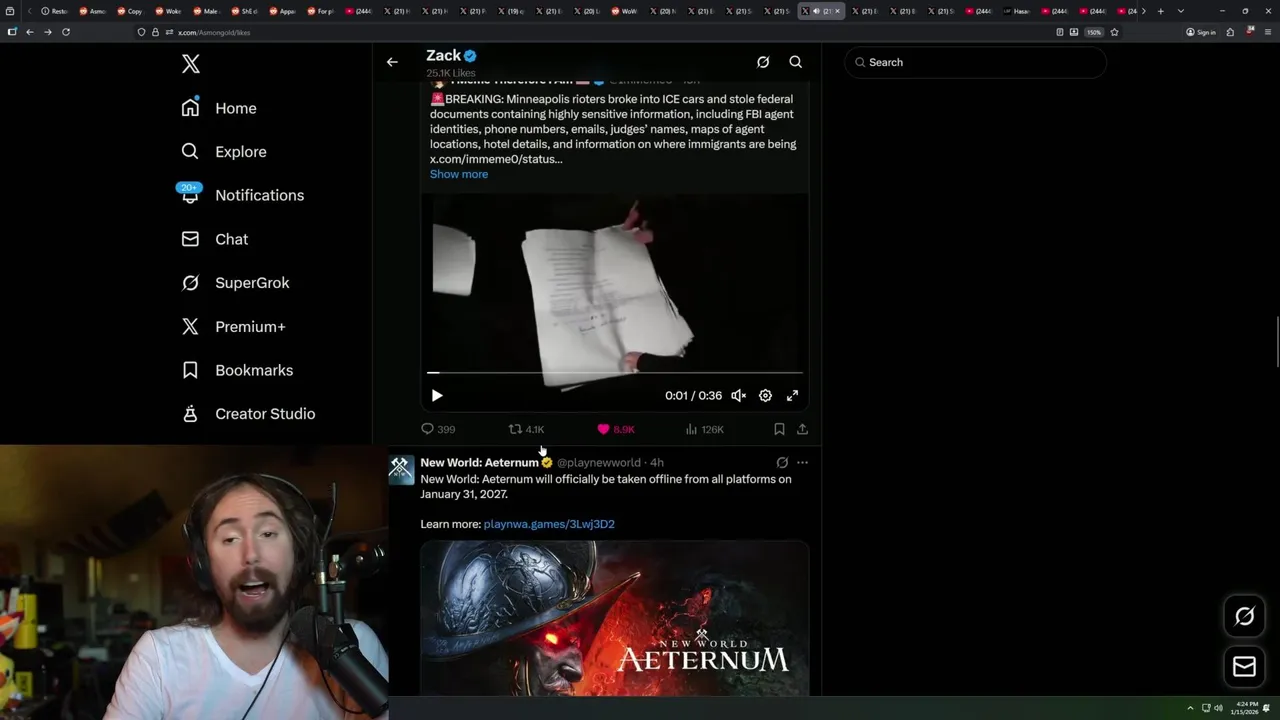Open the playnwa.games/3Lwj3D2 link

pos(549,524)
